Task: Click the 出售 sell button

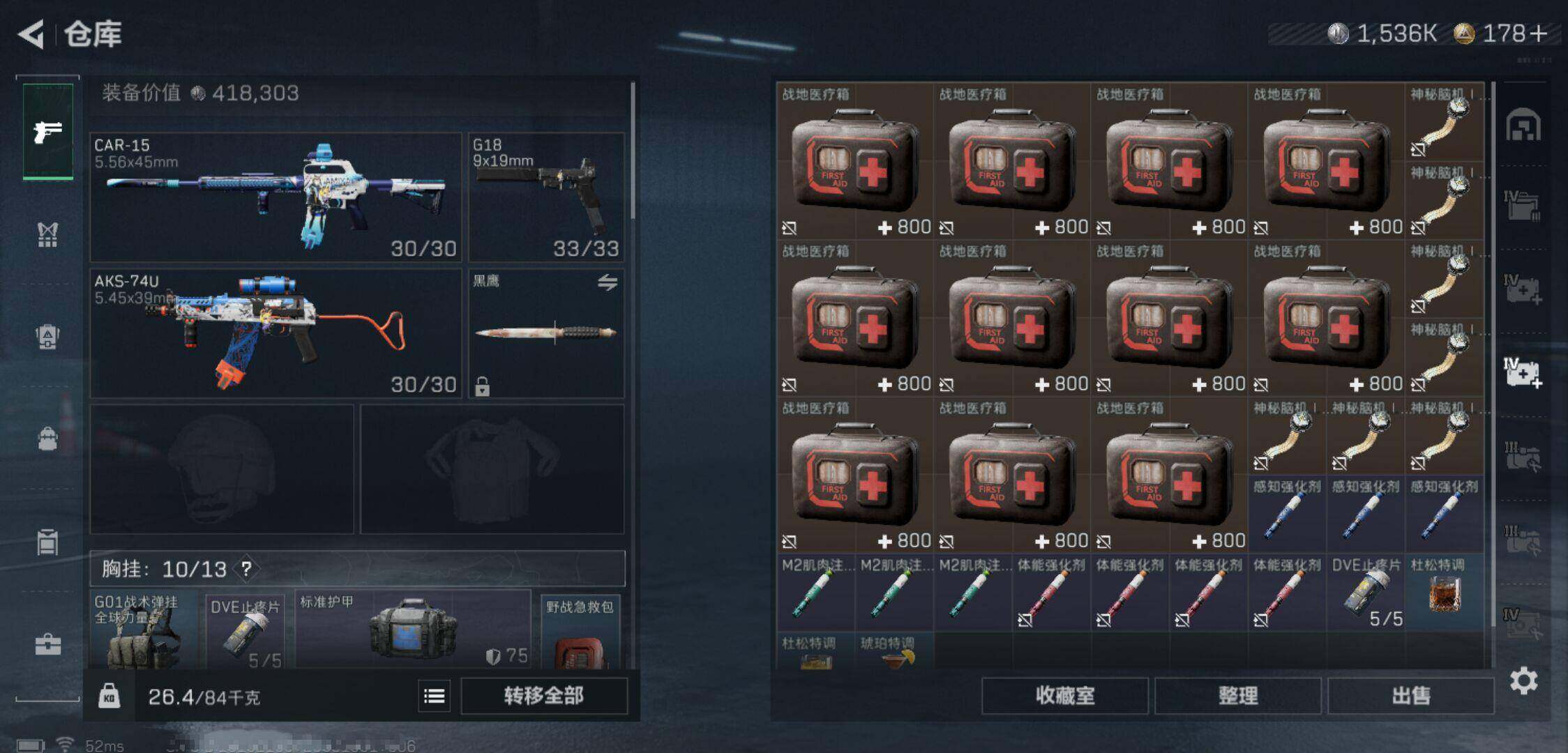Action: pyautogui.click(x=1410, y=696)
